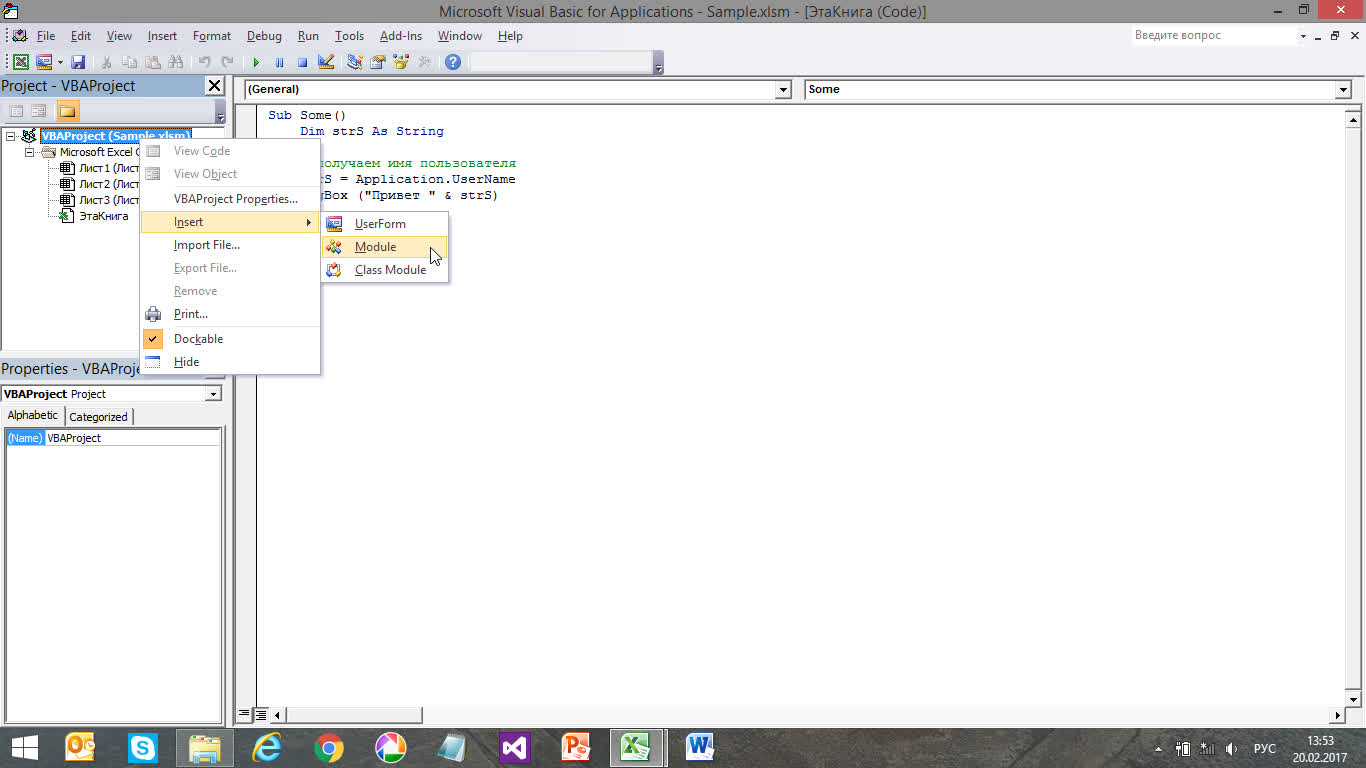
Task: Click the (Name) property value VBAProject
Action: 132,438
